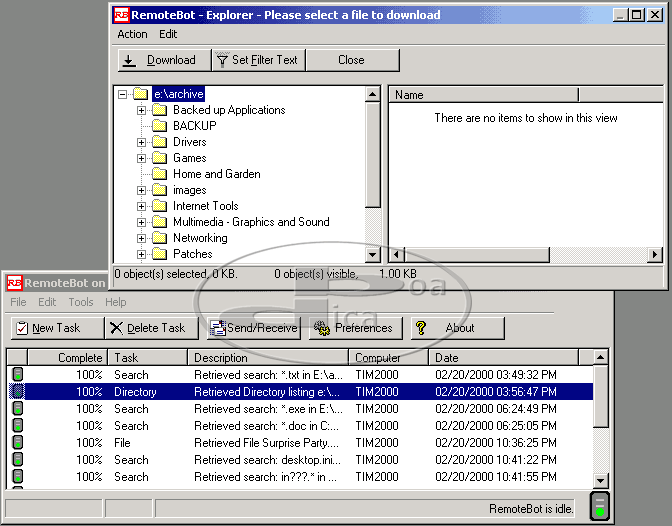672x526 pixels.
Task: Open the Edit menu in Explorer window
Action: [168, 34]
